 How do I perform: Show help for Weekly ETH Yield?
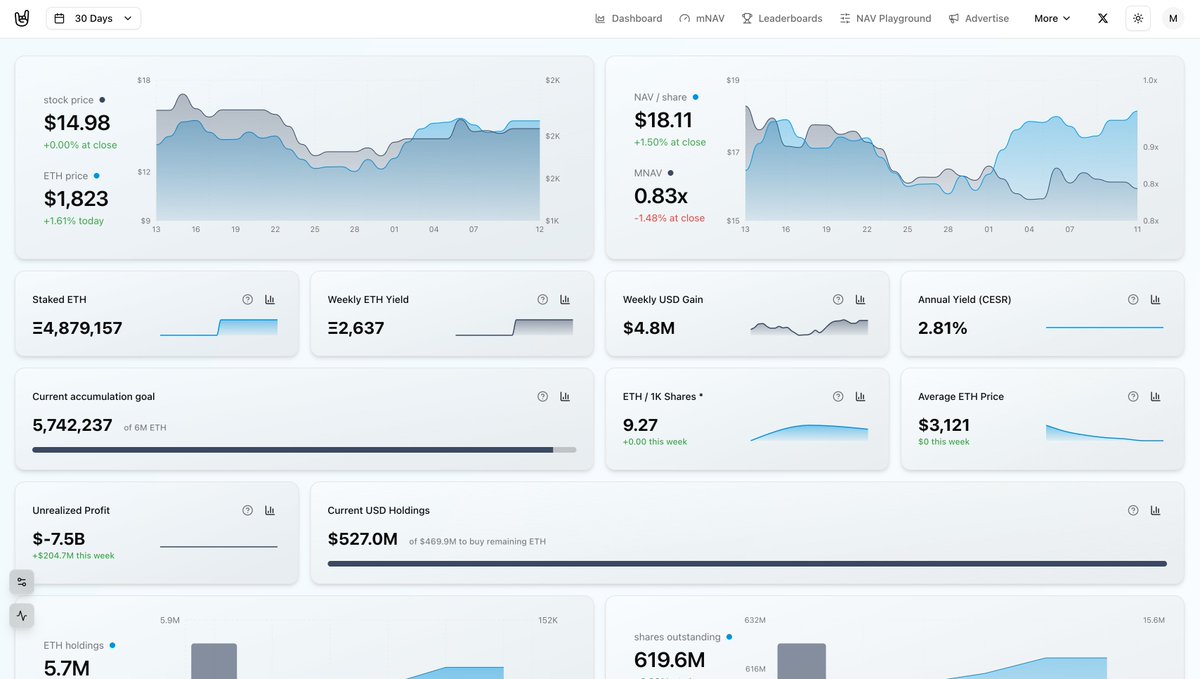click(543, 299)
